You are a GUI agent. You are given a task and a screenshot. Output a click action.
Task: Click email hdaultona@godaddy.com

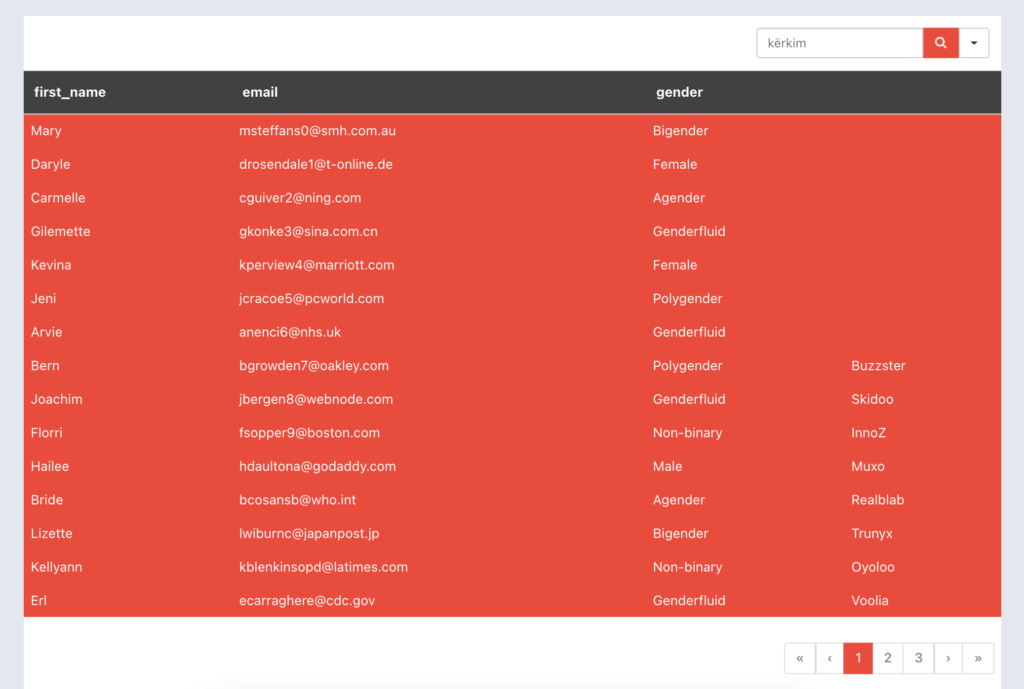[x=317, y=466]
